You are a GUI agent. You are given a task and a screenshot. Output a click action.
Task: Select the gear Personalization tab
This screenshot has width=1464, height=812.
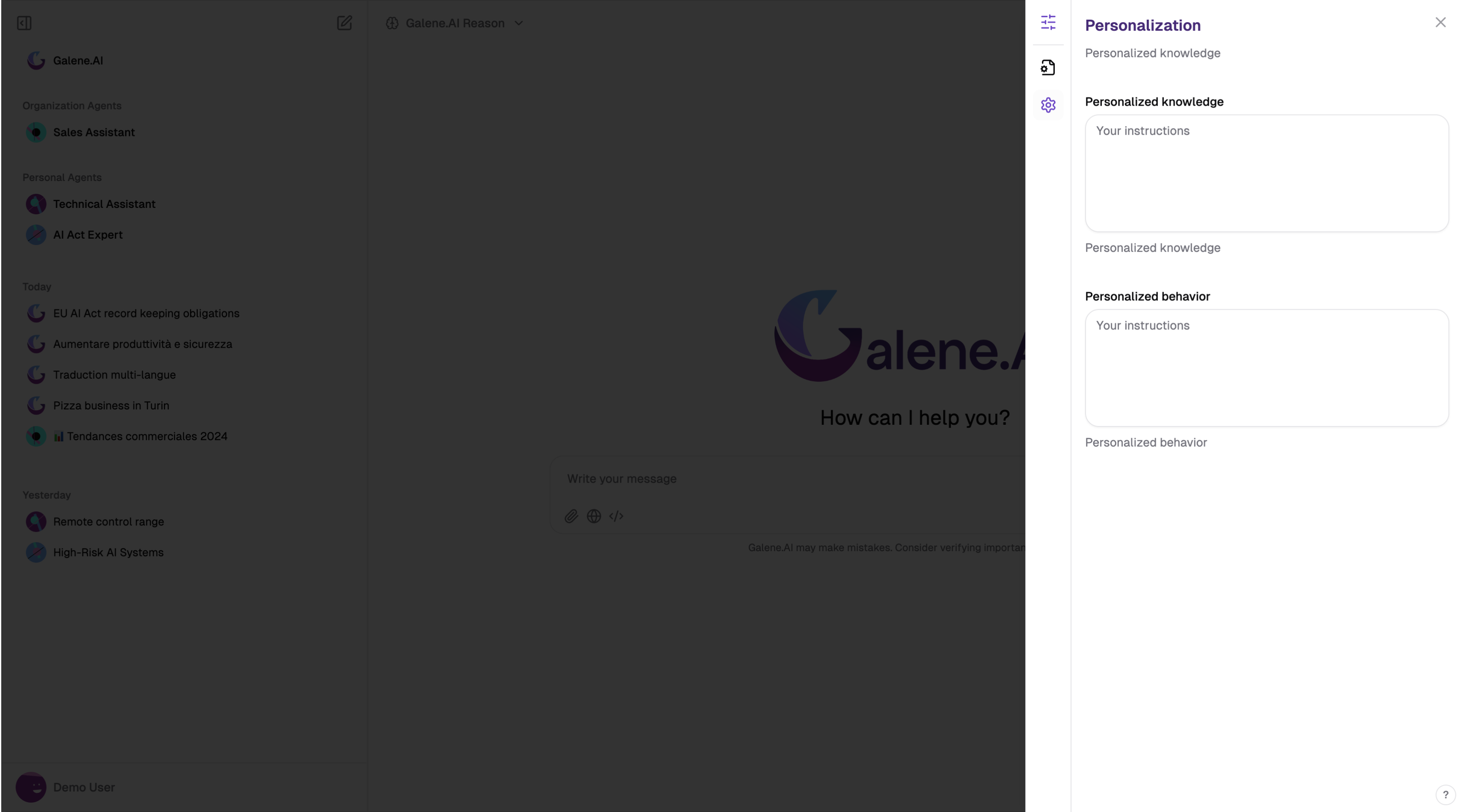(1048, 105)
